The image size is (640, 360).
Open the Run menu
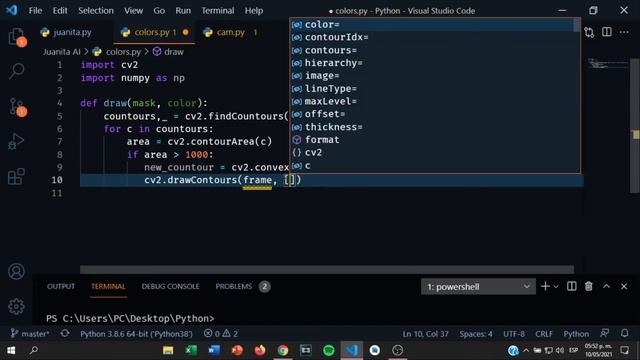(183, 11)
